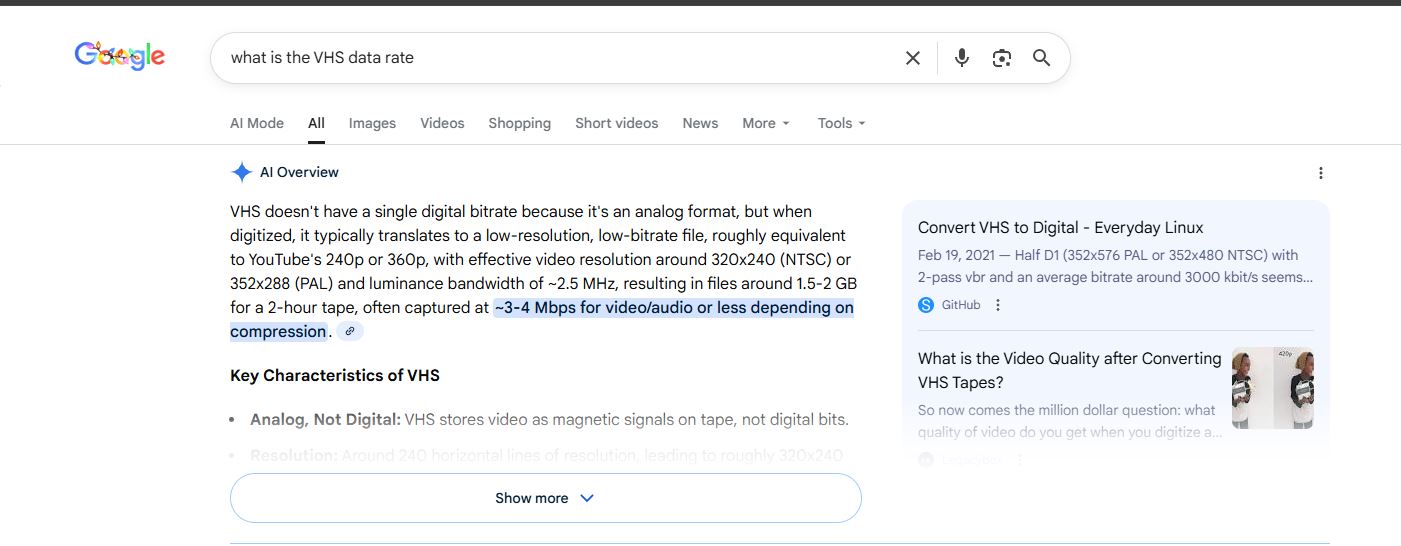
Task: Click the source link chip after compression
Action: click(x=349, y=332)
